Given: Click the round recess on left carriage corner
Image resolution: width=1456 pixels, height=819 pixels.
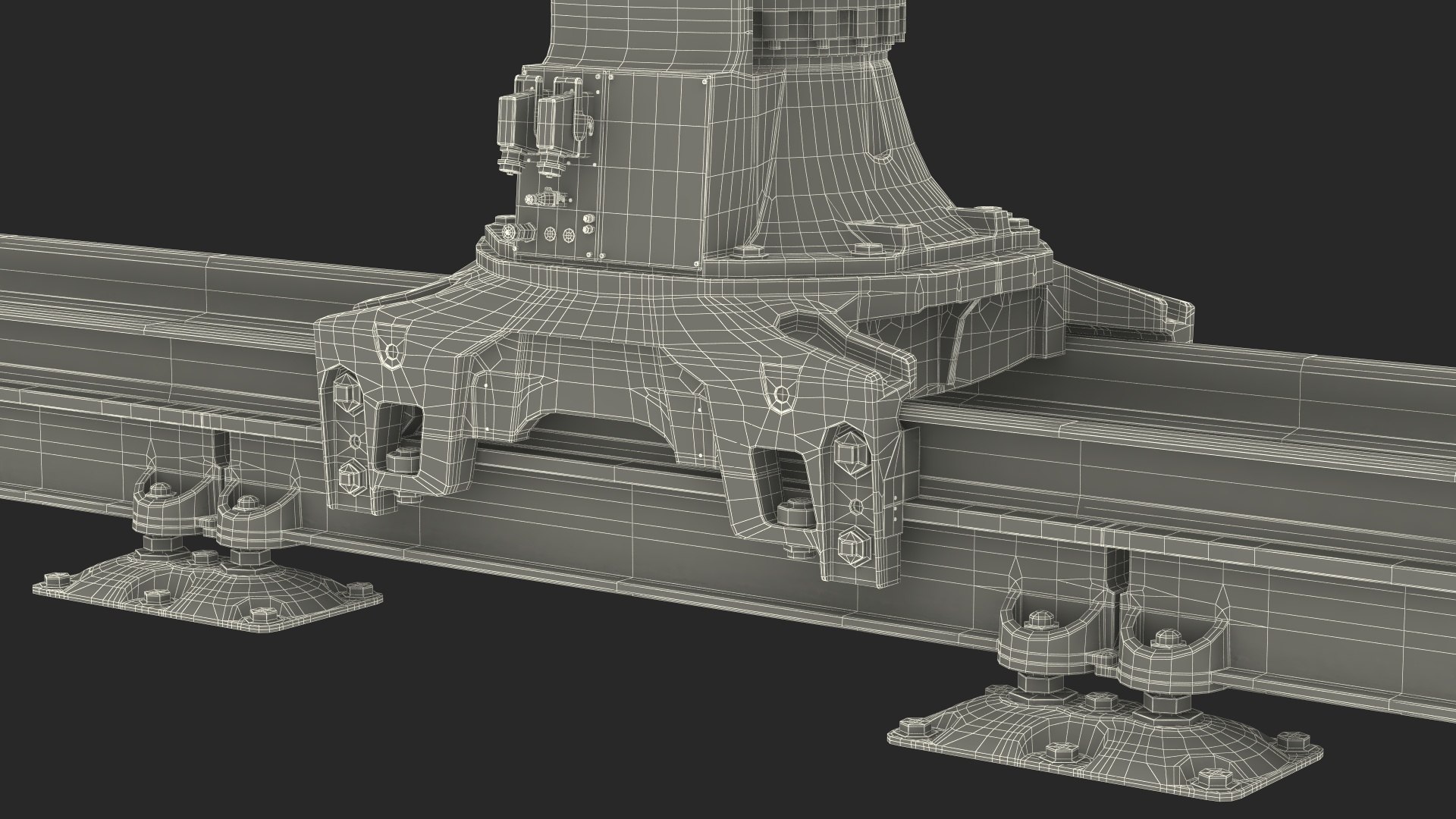Looking at the screenshot, I should pyautogui.click(x=391, y=352).
